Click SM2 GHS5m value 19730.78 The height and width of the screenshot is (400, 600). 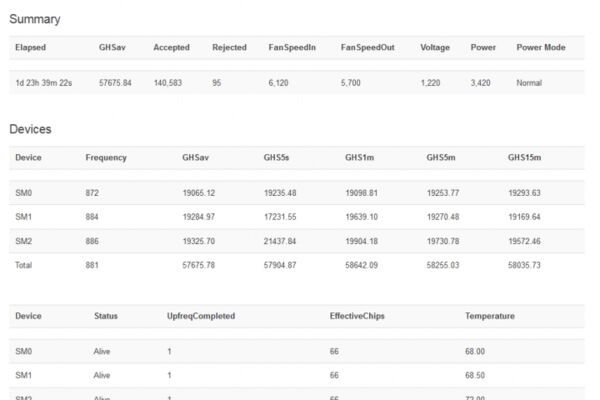(x=443, y=242)
